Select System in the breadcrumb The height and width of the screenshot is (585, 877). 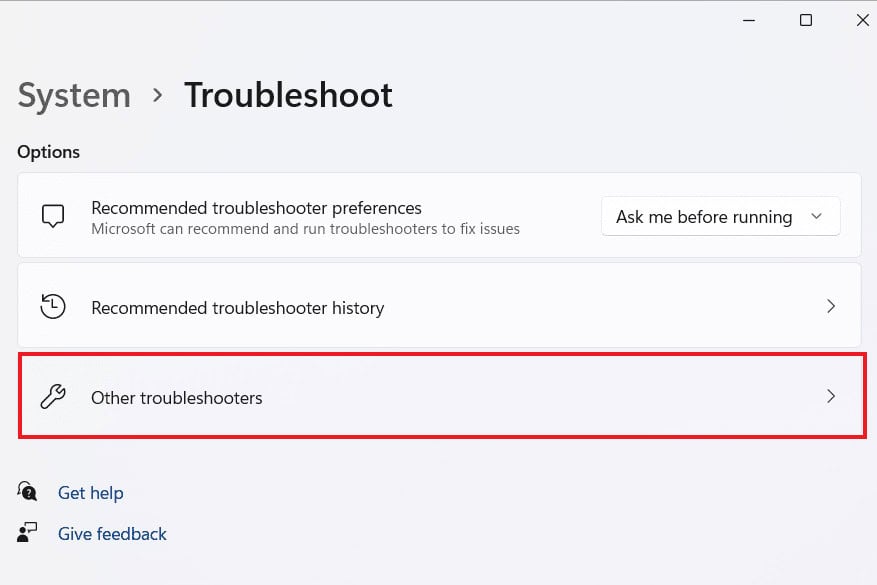coord(73,95)
